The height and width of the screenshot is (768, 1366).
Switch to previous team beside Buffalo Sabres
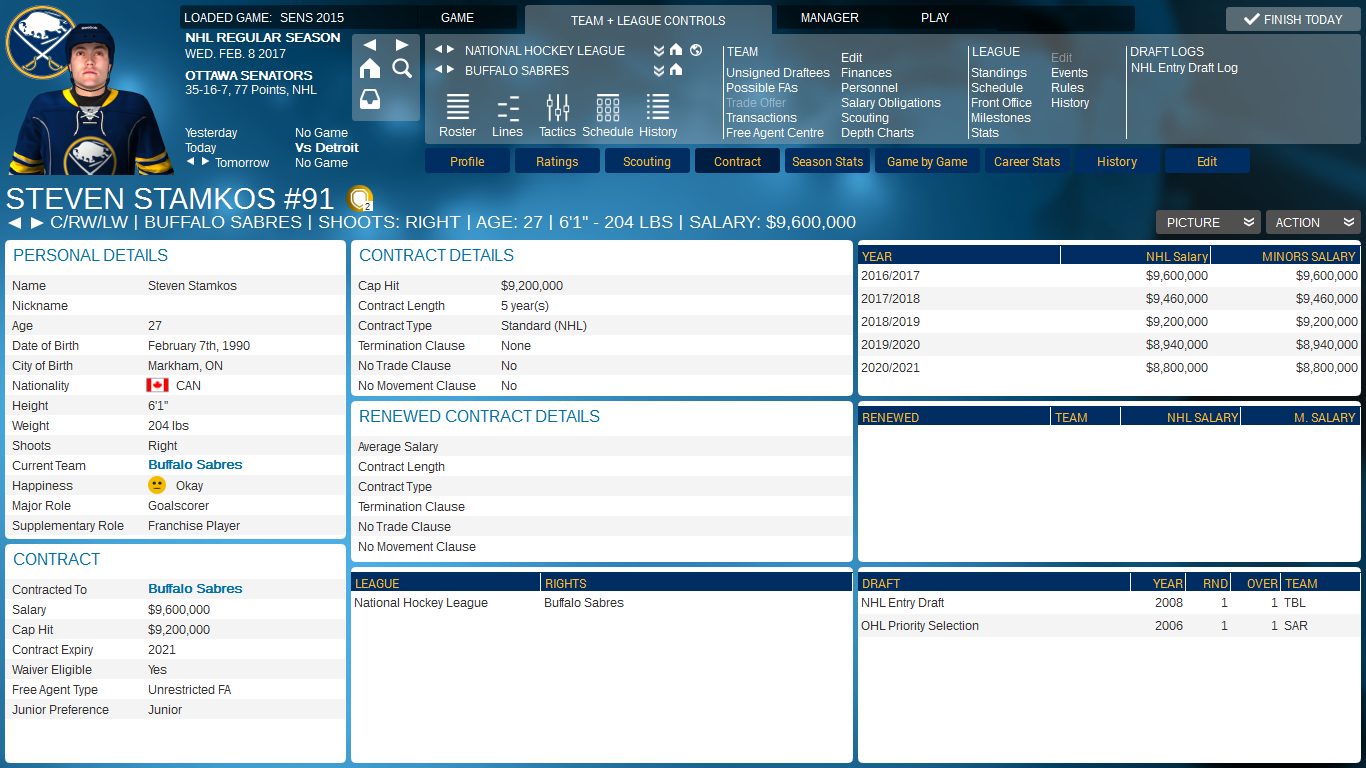(x=438, y=70)
